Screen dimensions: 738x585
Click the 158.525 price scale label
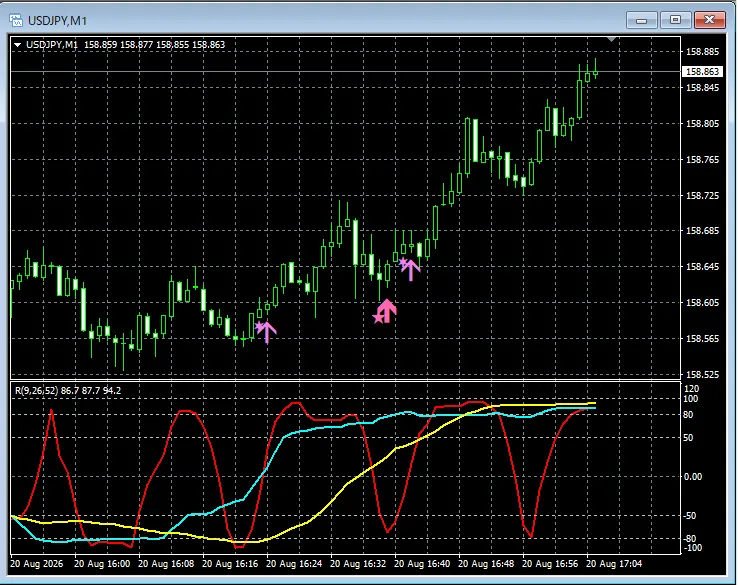[702, 375]
